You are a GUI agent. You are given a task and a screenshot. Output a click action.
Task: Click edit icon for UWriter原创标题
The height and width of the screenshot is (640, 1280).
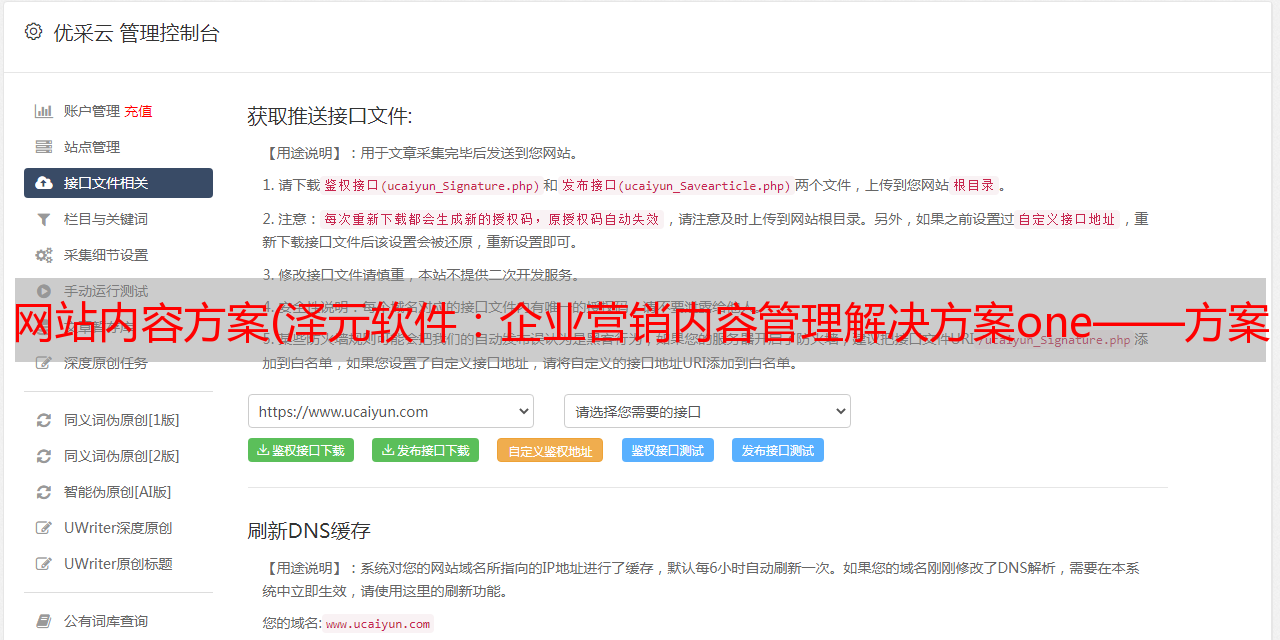coord(44,564)
